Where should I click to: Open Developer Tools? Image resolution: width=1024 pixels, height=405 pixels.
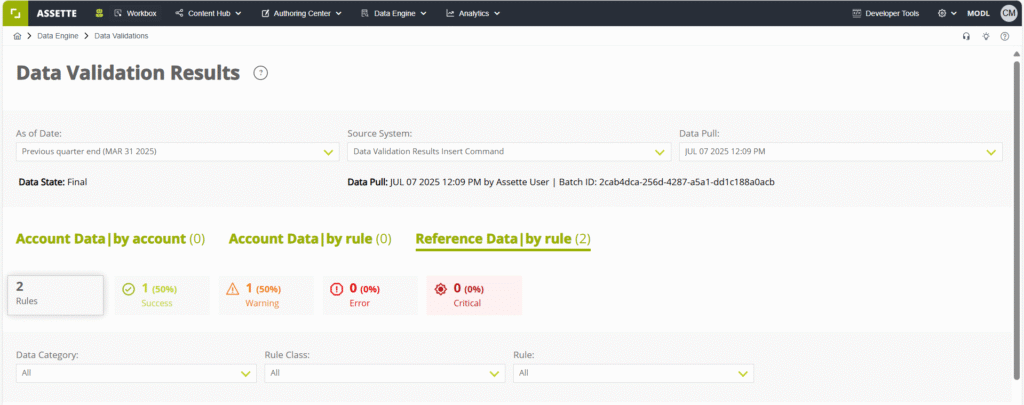pyautogui.click(x=886, y=13)
